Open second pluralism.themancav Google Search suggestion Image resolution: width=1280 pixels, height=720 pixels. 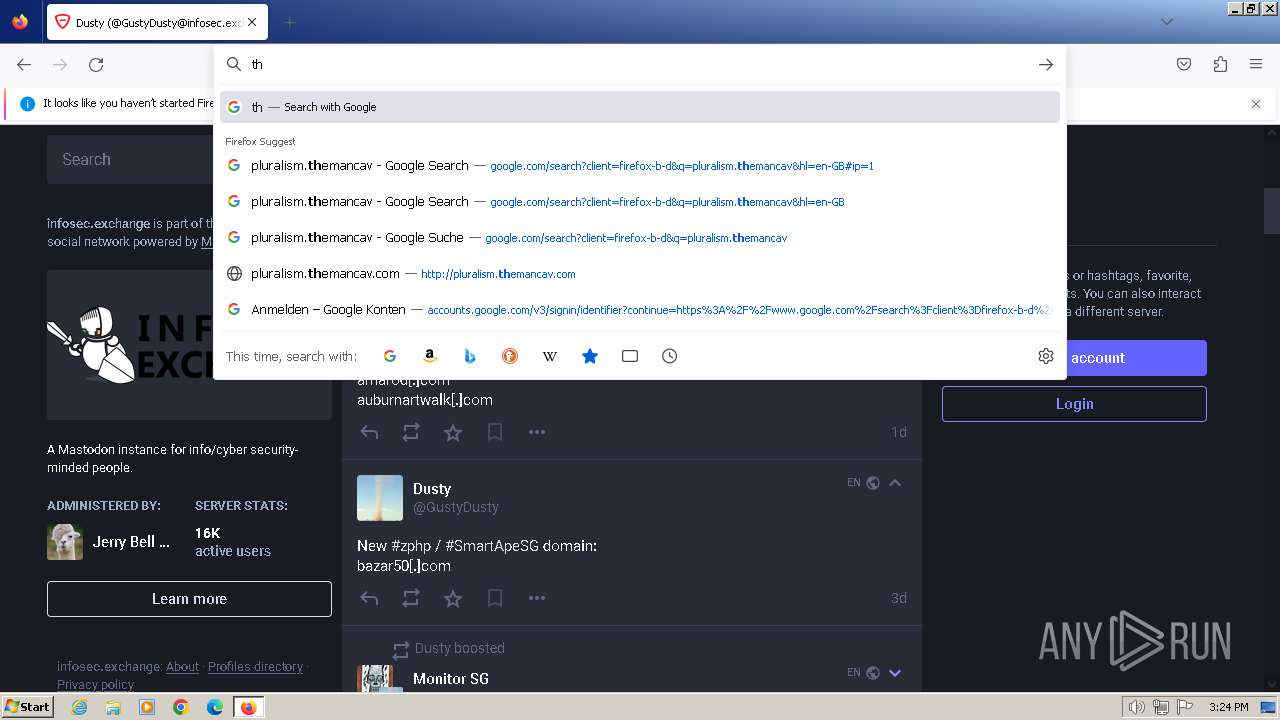[x=640, y=202]
